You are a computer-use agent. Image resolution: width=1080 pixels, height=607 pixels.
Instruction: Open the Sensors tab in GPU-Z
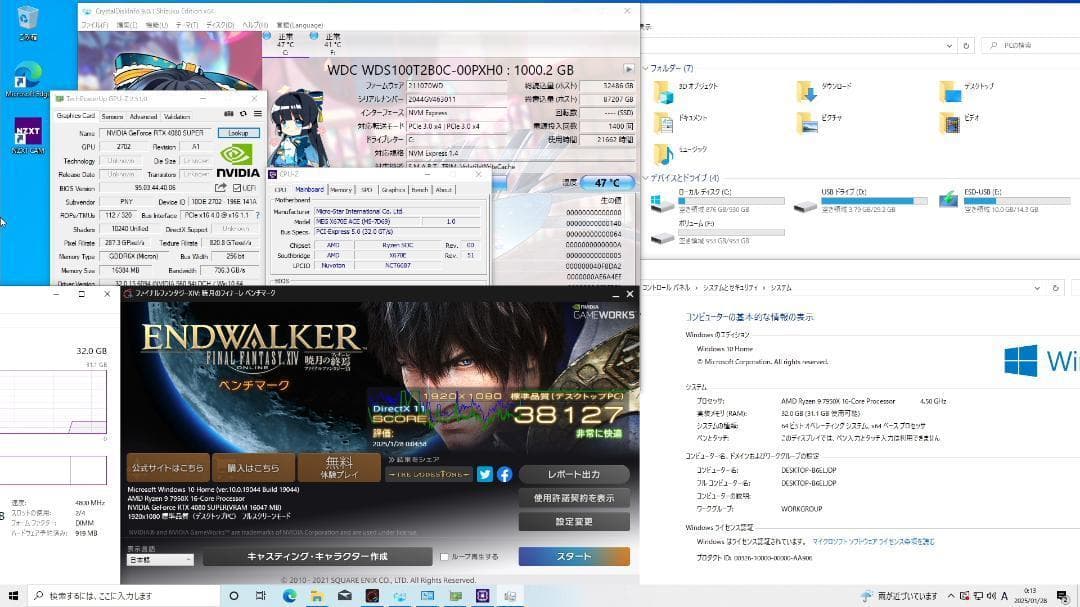[113, 116]
